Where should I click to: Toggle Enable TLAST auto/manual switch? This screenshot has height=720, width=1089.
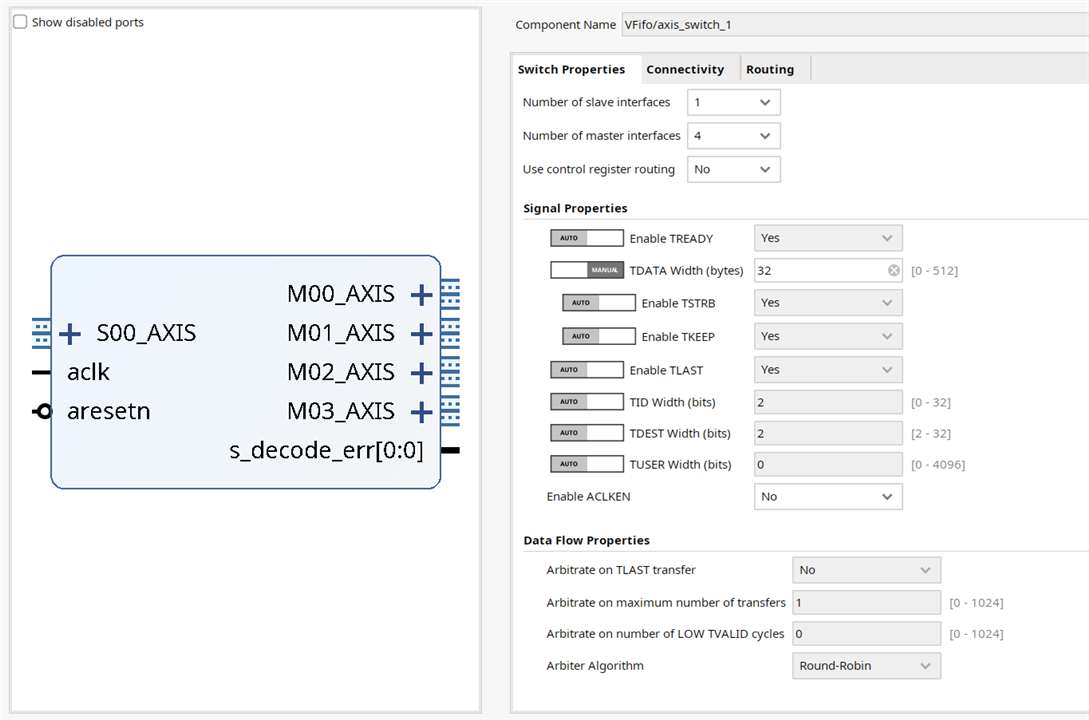(587, 369)
